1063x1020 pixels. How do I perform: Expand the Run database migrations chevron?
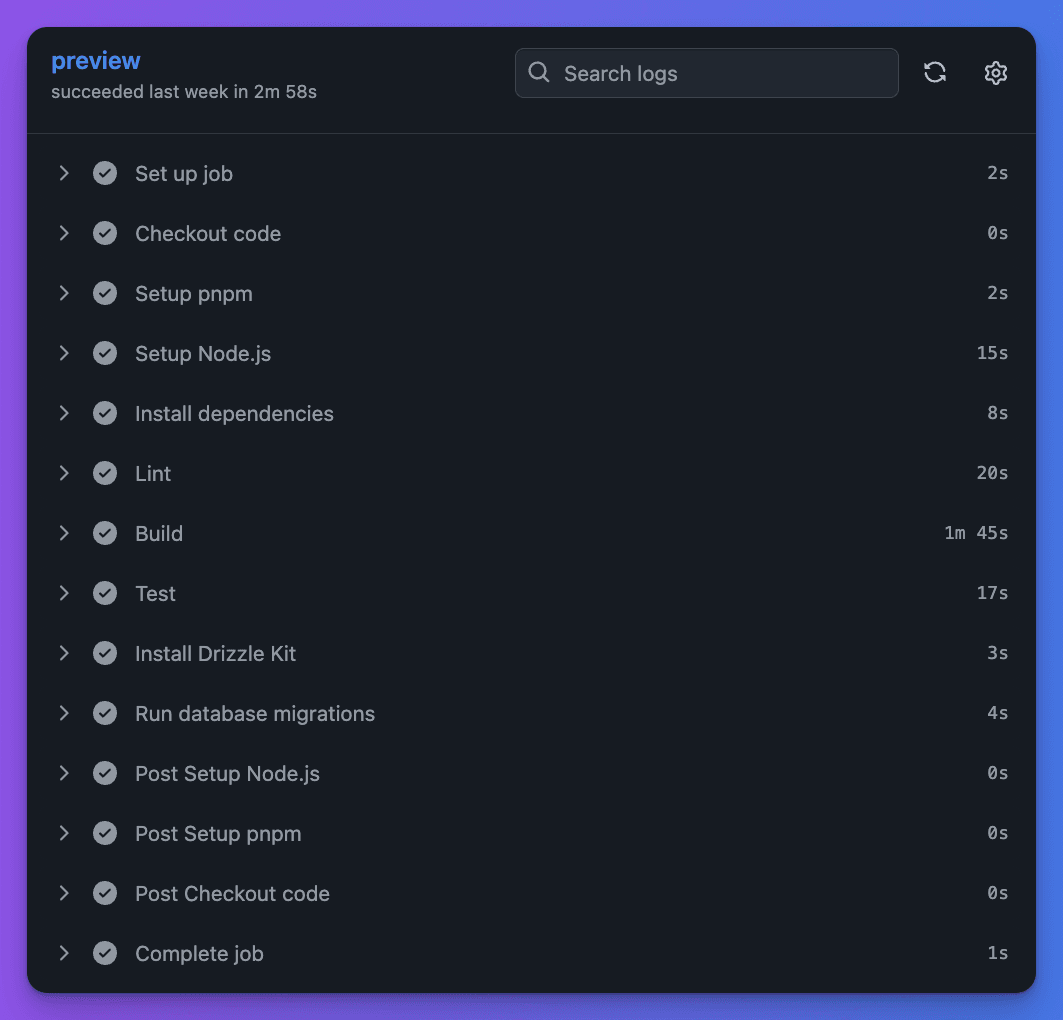pyautogui.click(x=64, y=713)
